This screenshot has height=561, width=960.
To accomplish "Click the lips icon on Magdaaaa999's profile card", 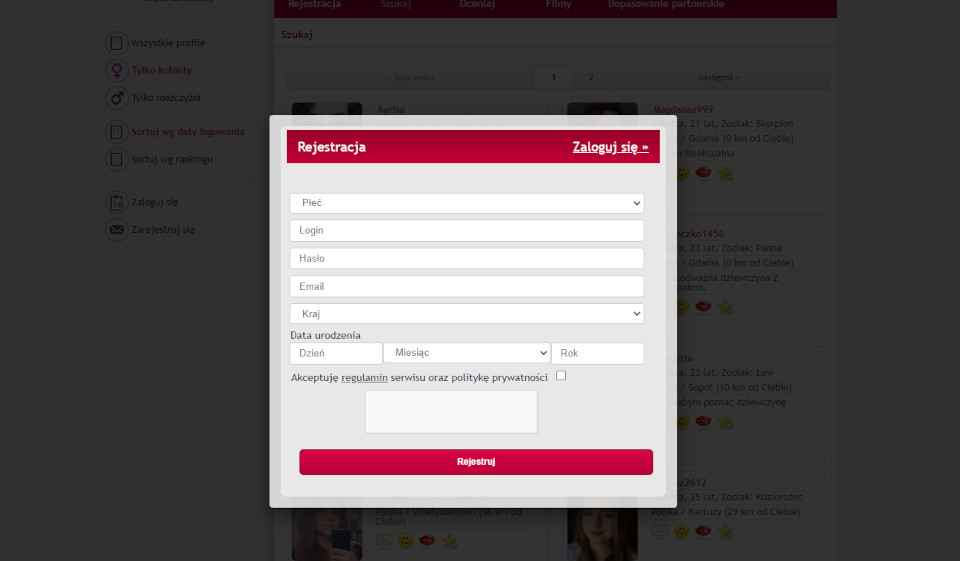I will (x=703, y=174).
